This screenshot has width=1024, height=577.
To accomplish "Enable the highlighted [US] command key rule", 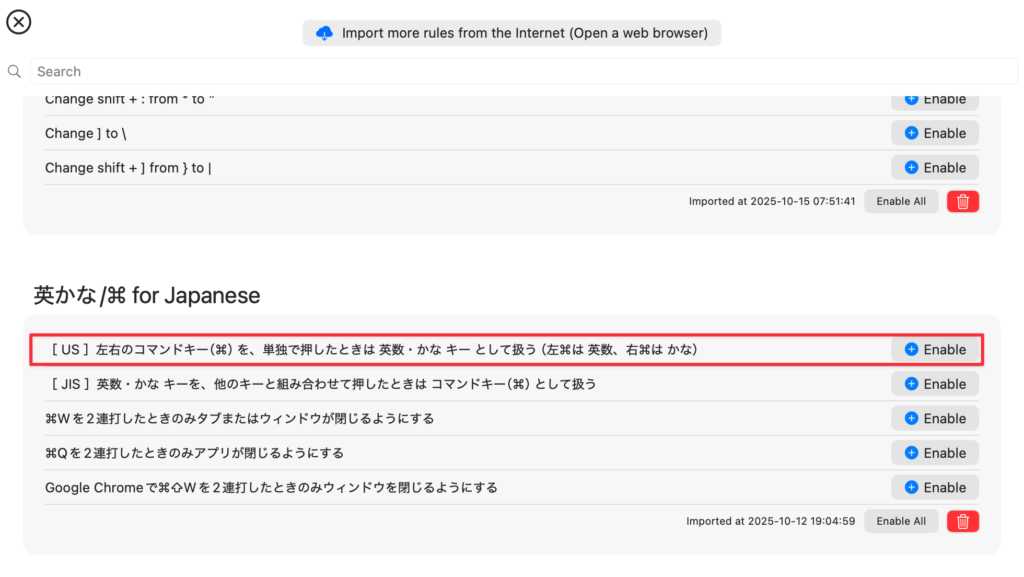I will [x=935, y=350].
